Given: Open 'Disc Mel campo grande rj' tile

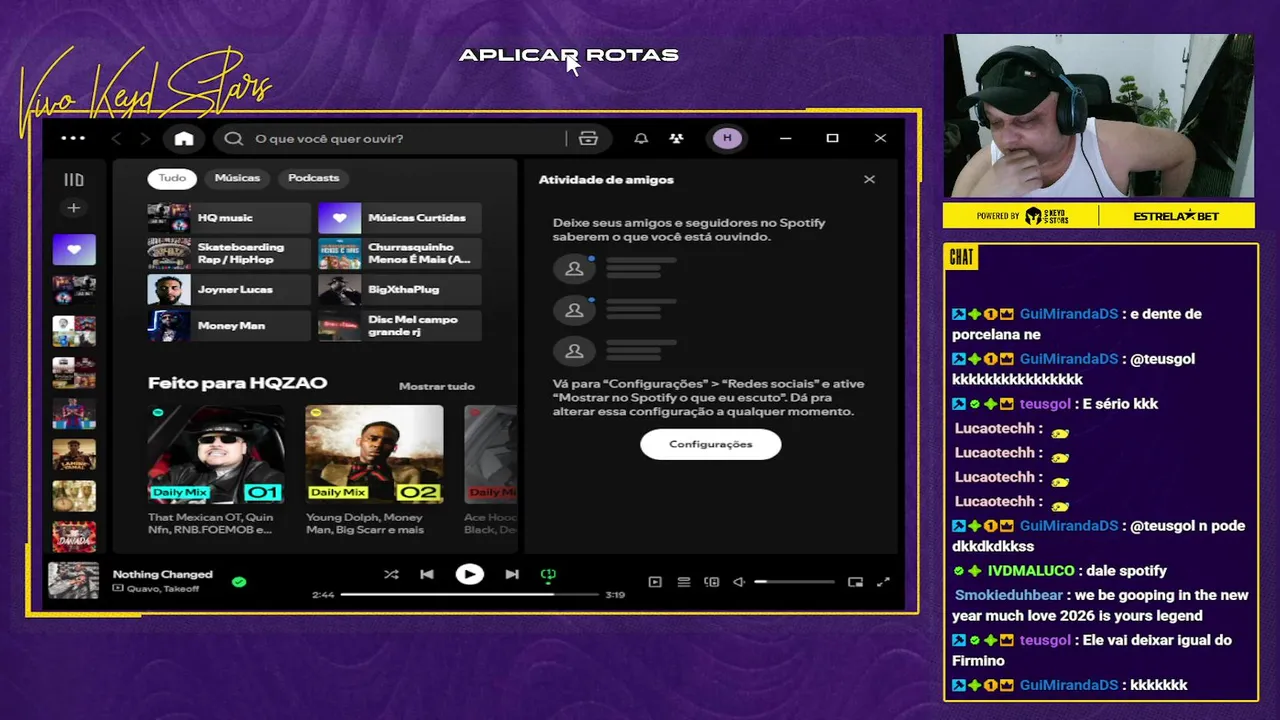Looking at the screenshot, I should (399, 326).
